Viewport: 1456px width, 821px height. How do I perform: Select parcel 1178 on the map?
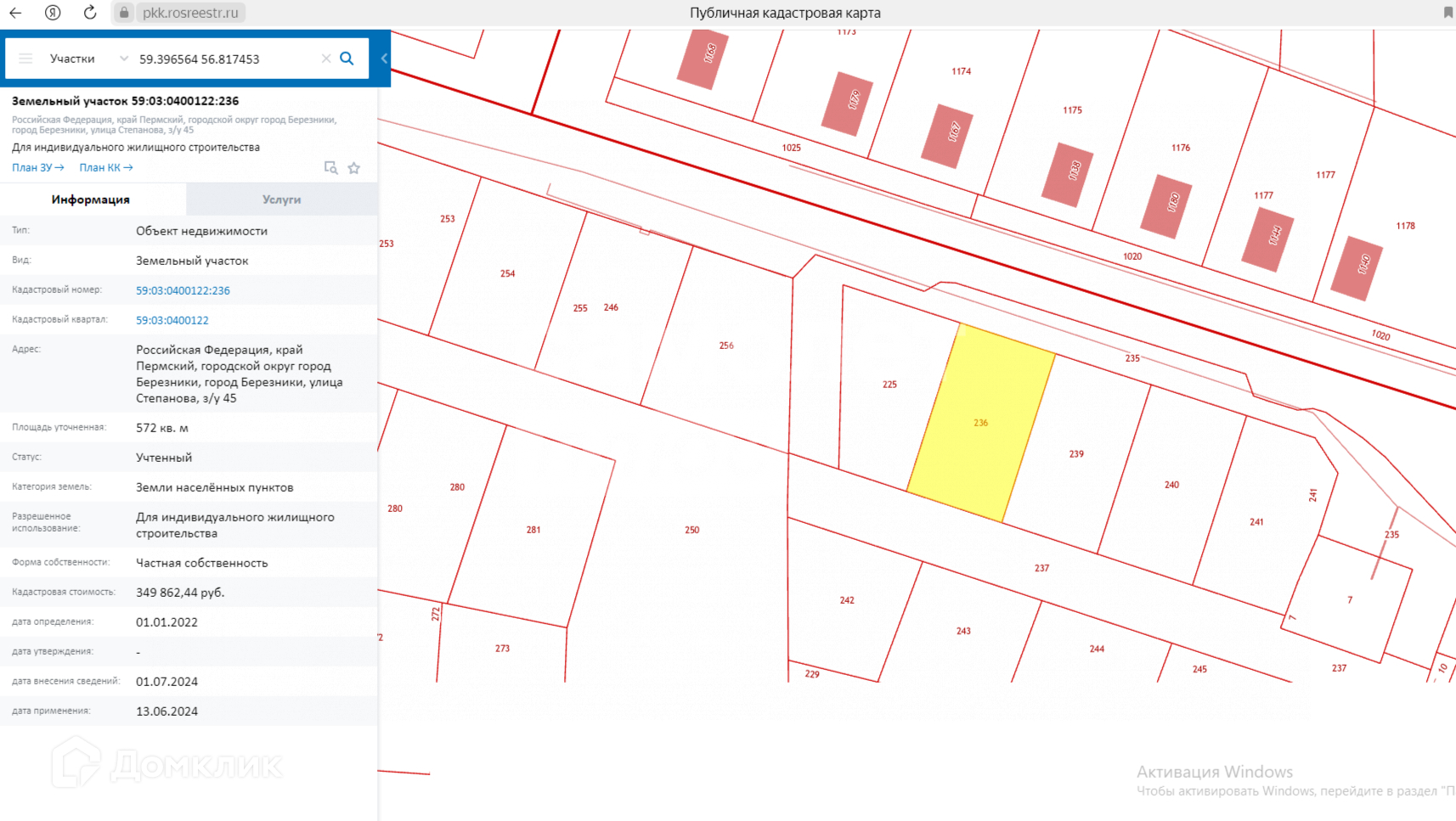pyautogui.click(x=1406, y=226)
